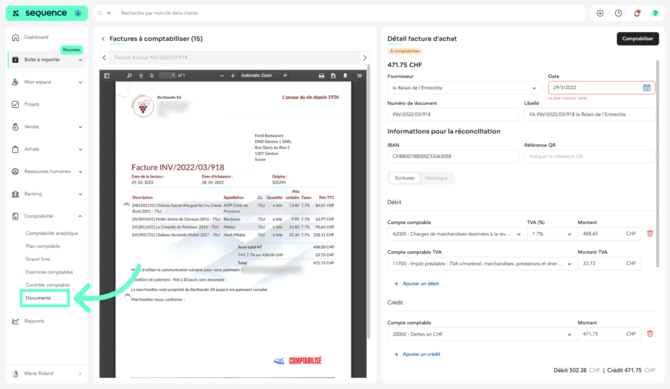Screen dimensions: 670x389
Task: Go to next PDF page
Action: 151,76
